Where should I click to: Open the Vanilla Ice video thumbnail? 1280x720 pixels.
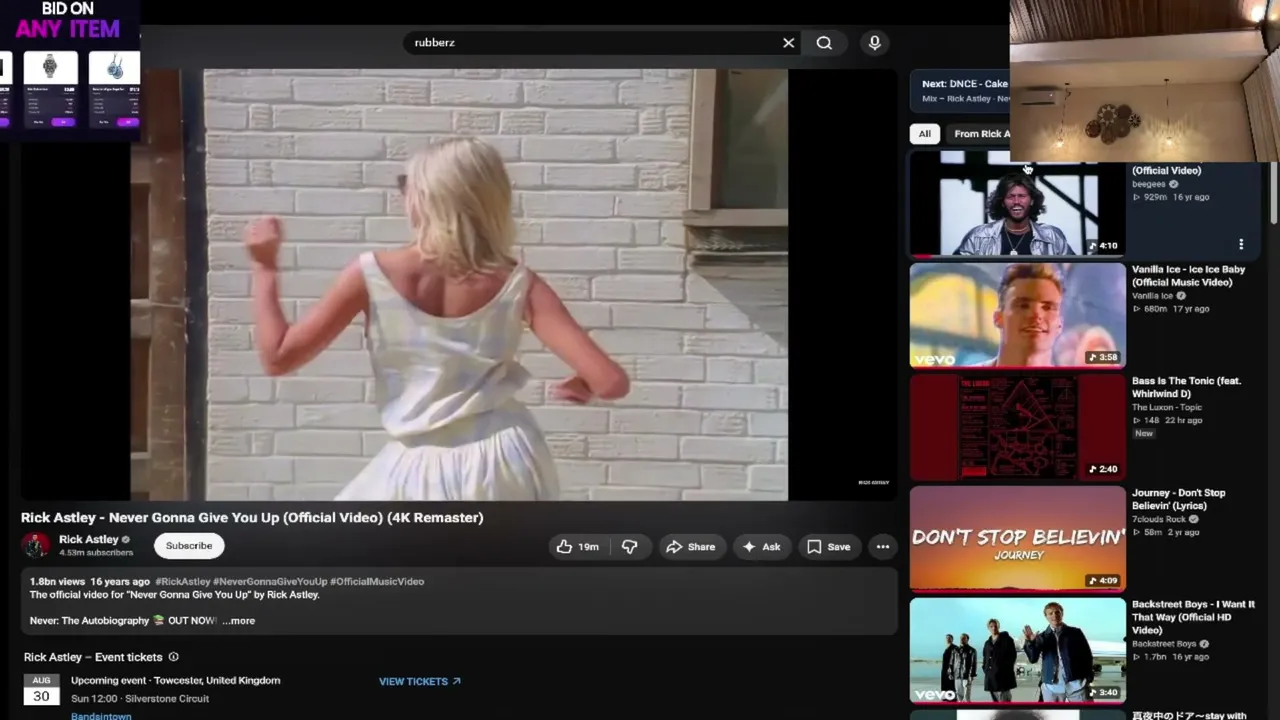pos(1018,315)
